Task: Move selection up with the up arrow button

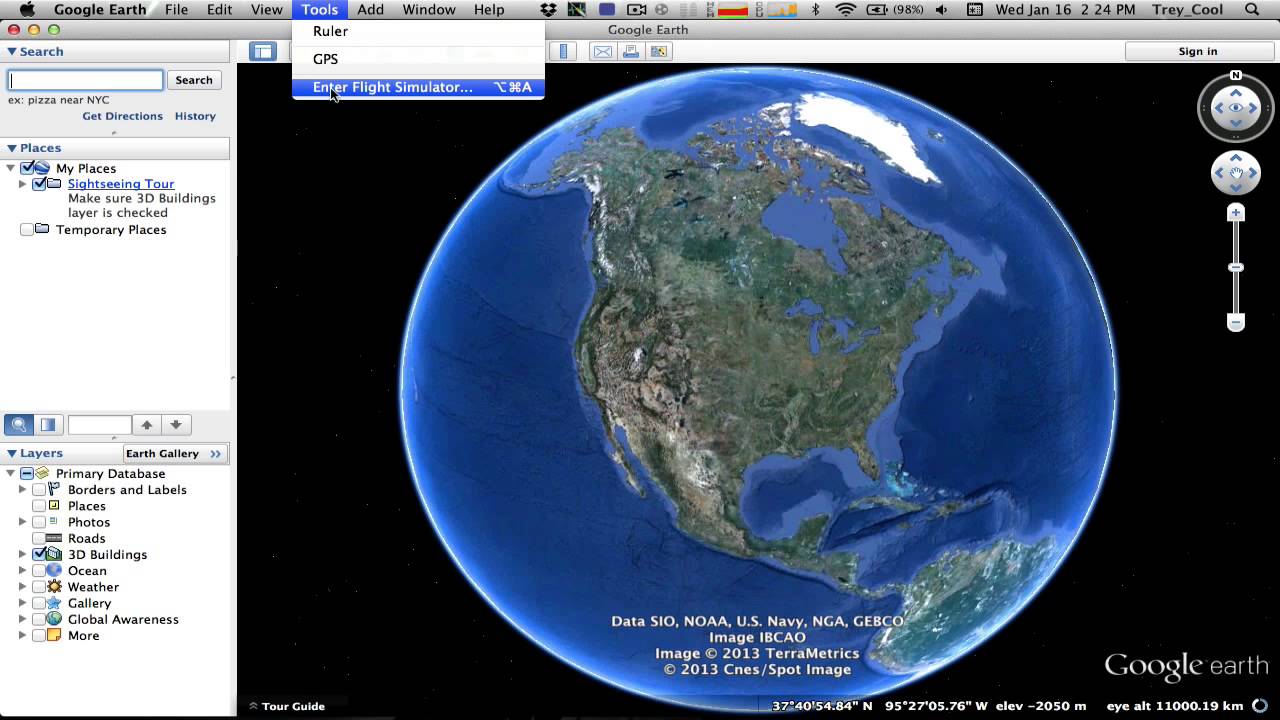Action: (146, 425)
